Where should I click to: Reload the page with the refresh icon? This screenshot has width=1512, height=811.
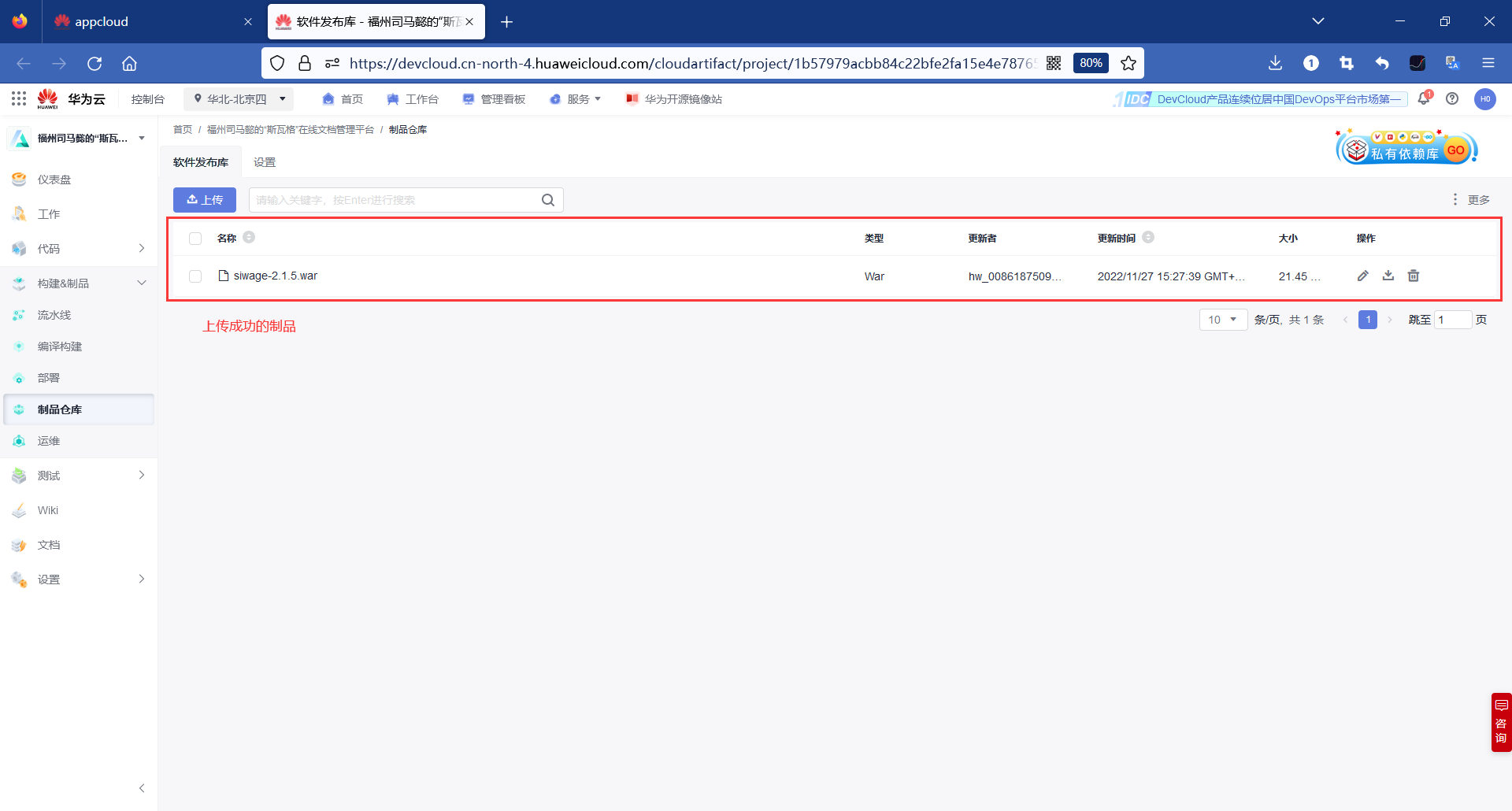[x=94, y=64]
